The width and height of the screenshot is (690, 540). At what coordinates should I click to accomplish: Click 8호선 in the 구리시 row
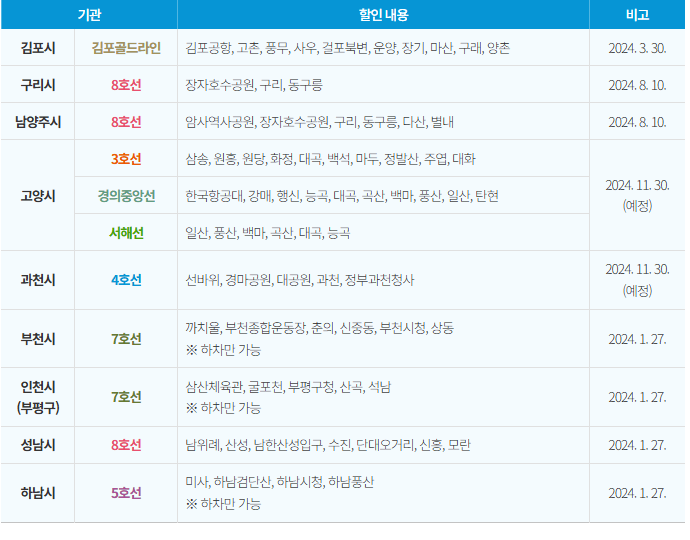pyautogui.click(x=126, y=84)
